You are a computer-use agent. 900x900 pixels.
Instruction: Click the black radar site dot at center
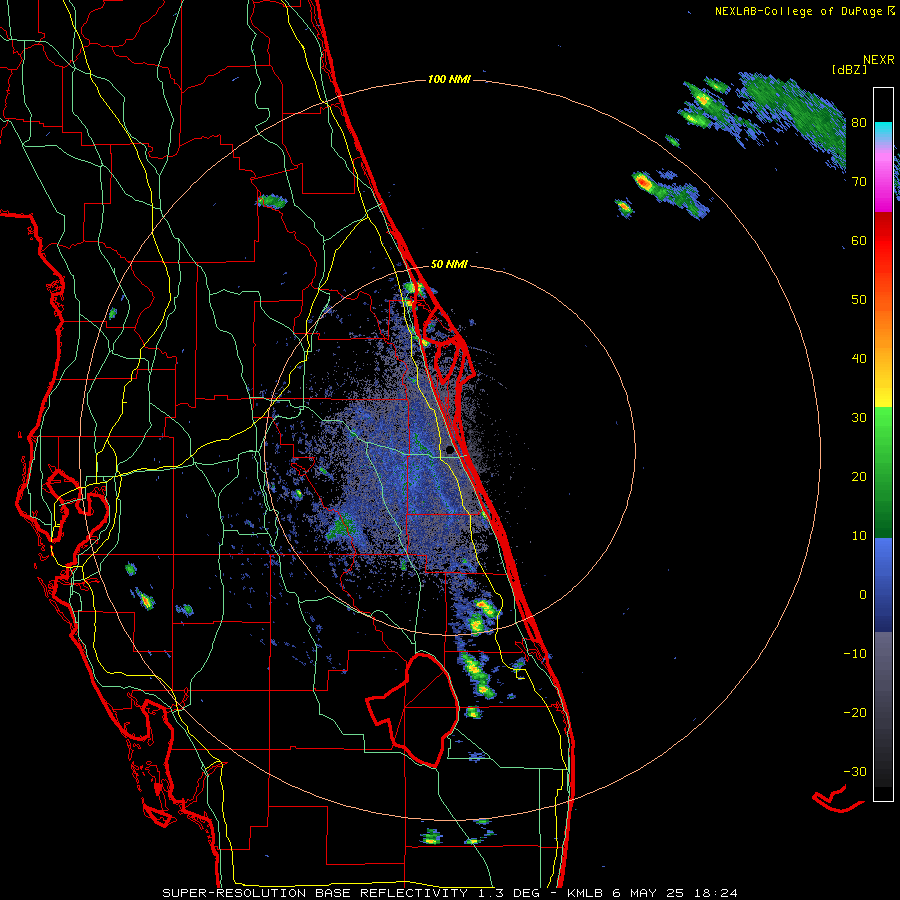(449, 450)
